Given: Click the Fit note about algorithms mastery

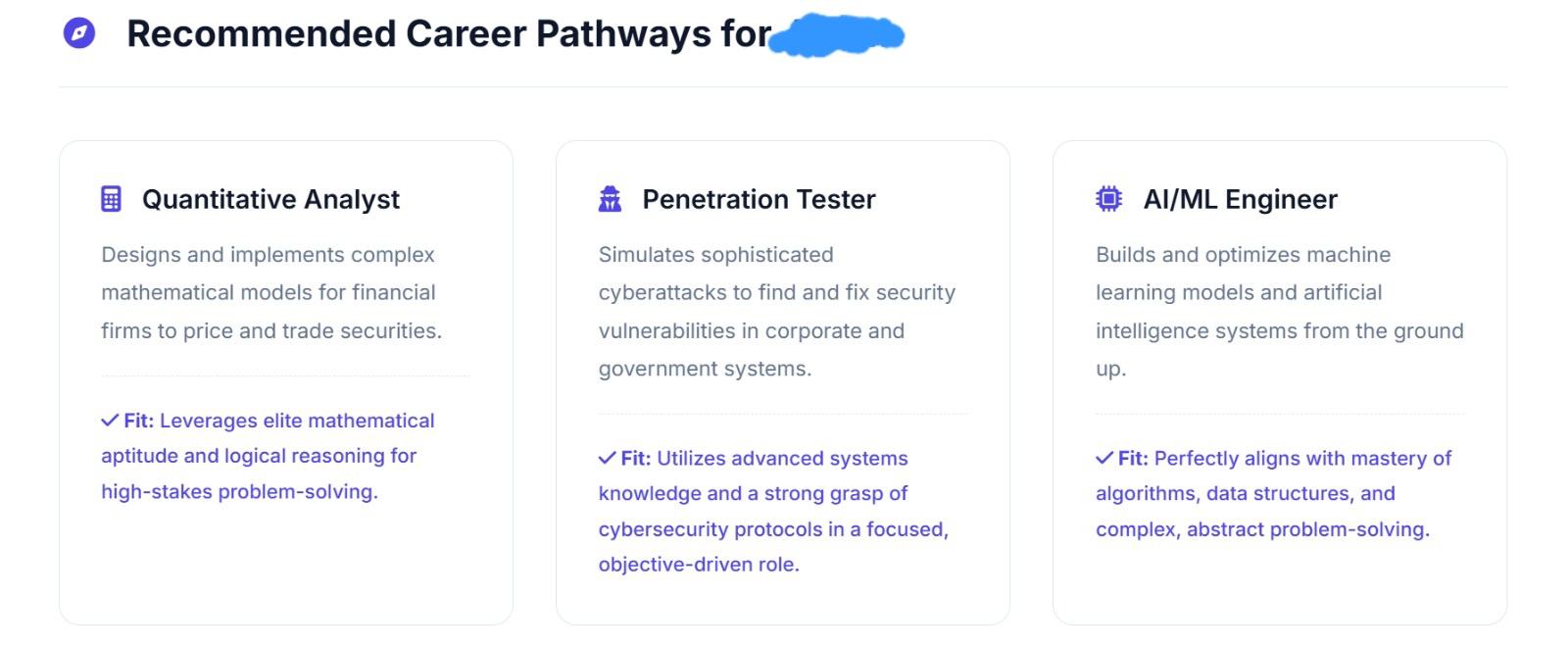Looking at the screenshot, I should (x=1273, y=493).
